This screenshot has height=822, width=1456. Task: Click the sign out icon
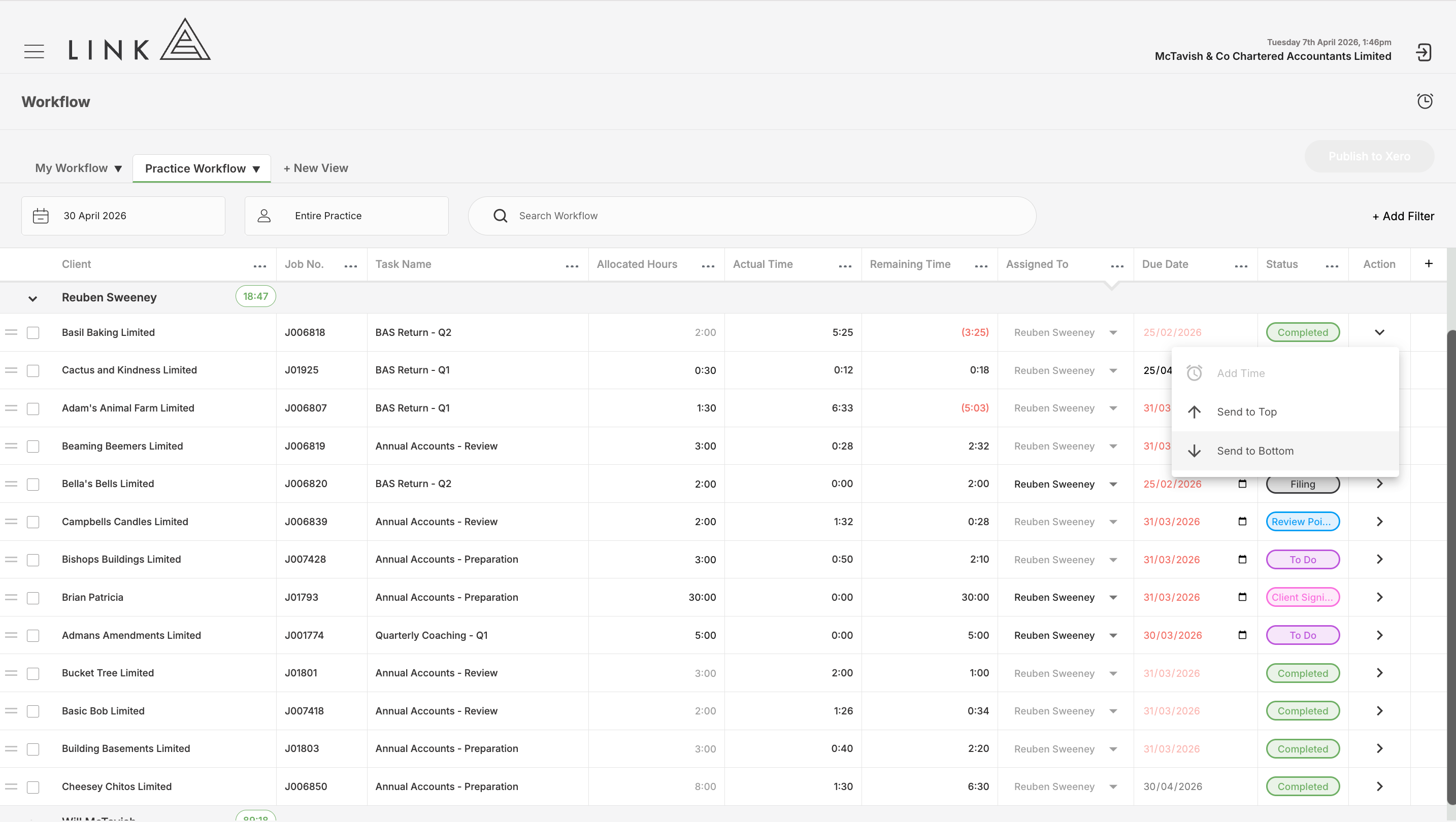1423,53
